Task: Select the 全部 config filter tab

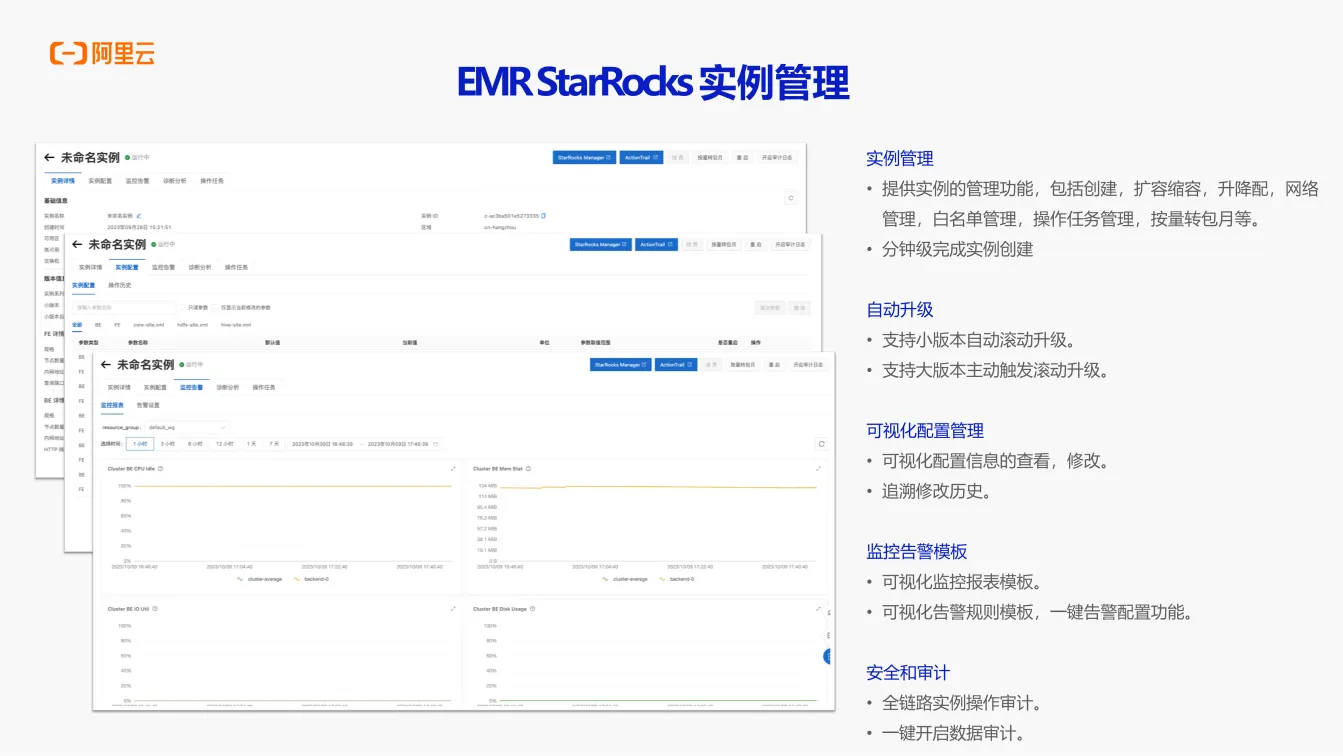Action: 77,325
